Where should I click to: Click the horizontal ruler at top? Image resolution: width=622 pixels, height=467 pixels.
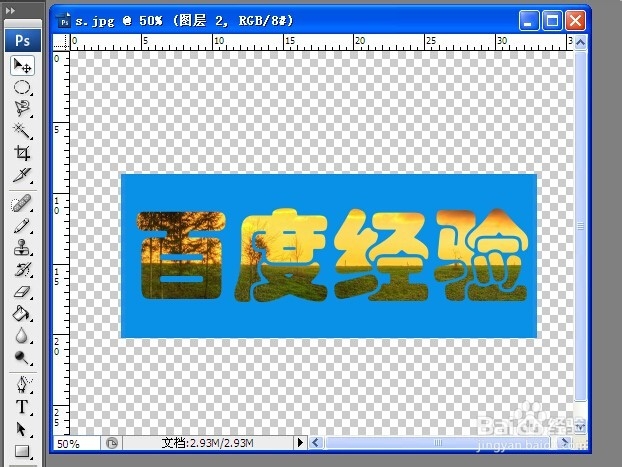point(322,42)
